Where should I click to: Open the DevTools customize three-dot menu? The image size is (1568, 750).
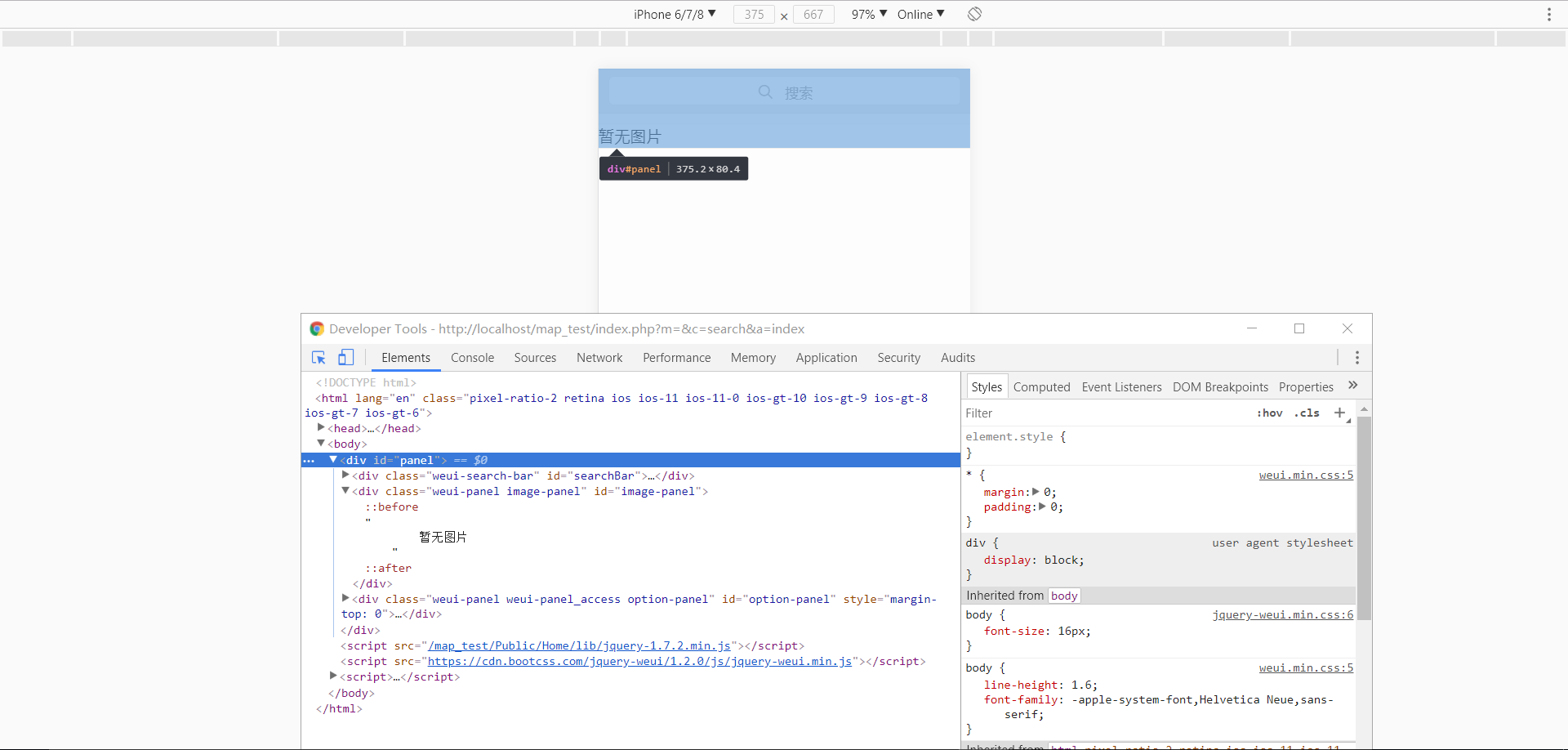tap(1357, 358)
